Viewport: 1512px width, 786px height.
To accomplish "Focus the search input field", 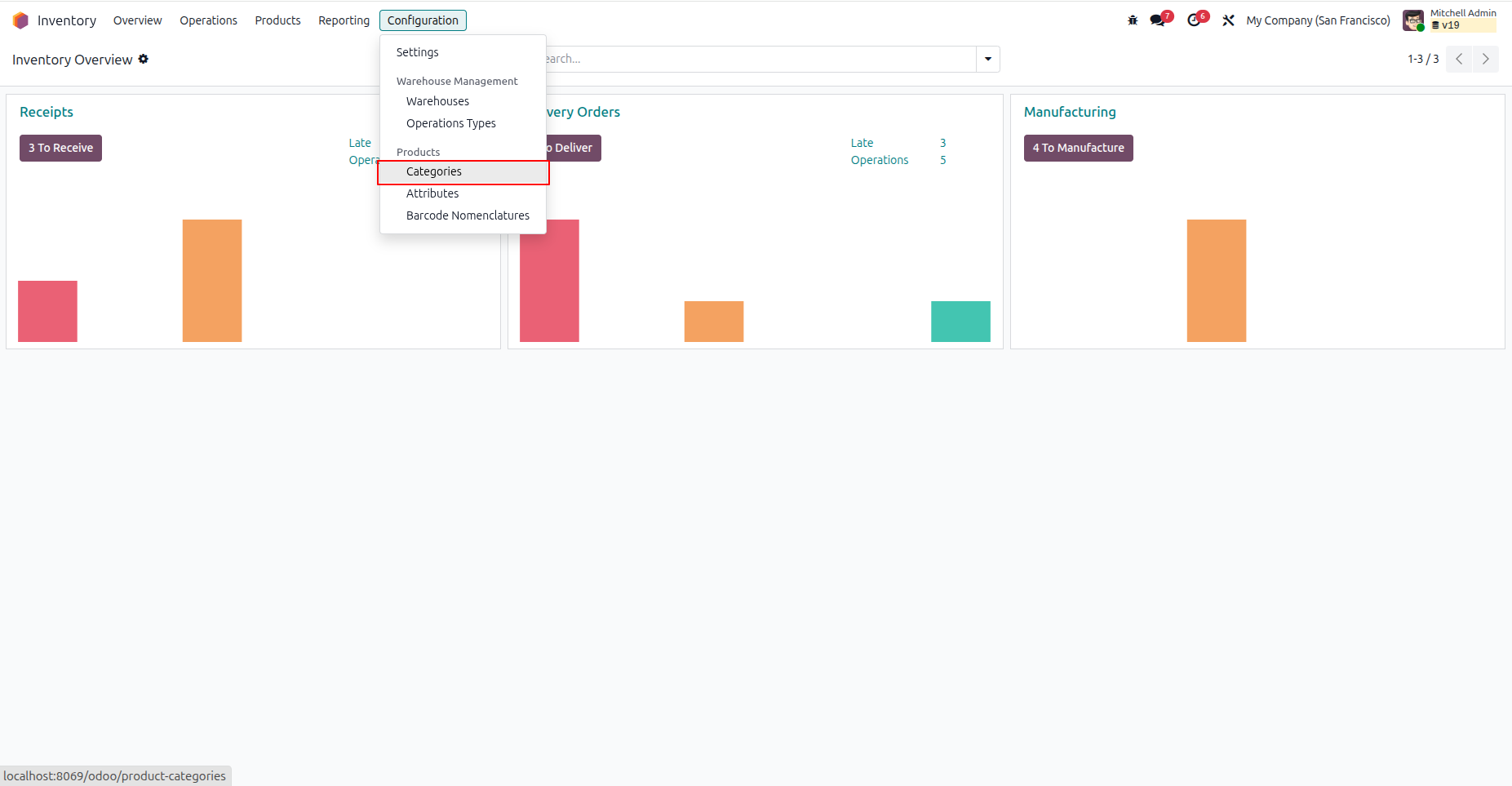I will (760, 59).
